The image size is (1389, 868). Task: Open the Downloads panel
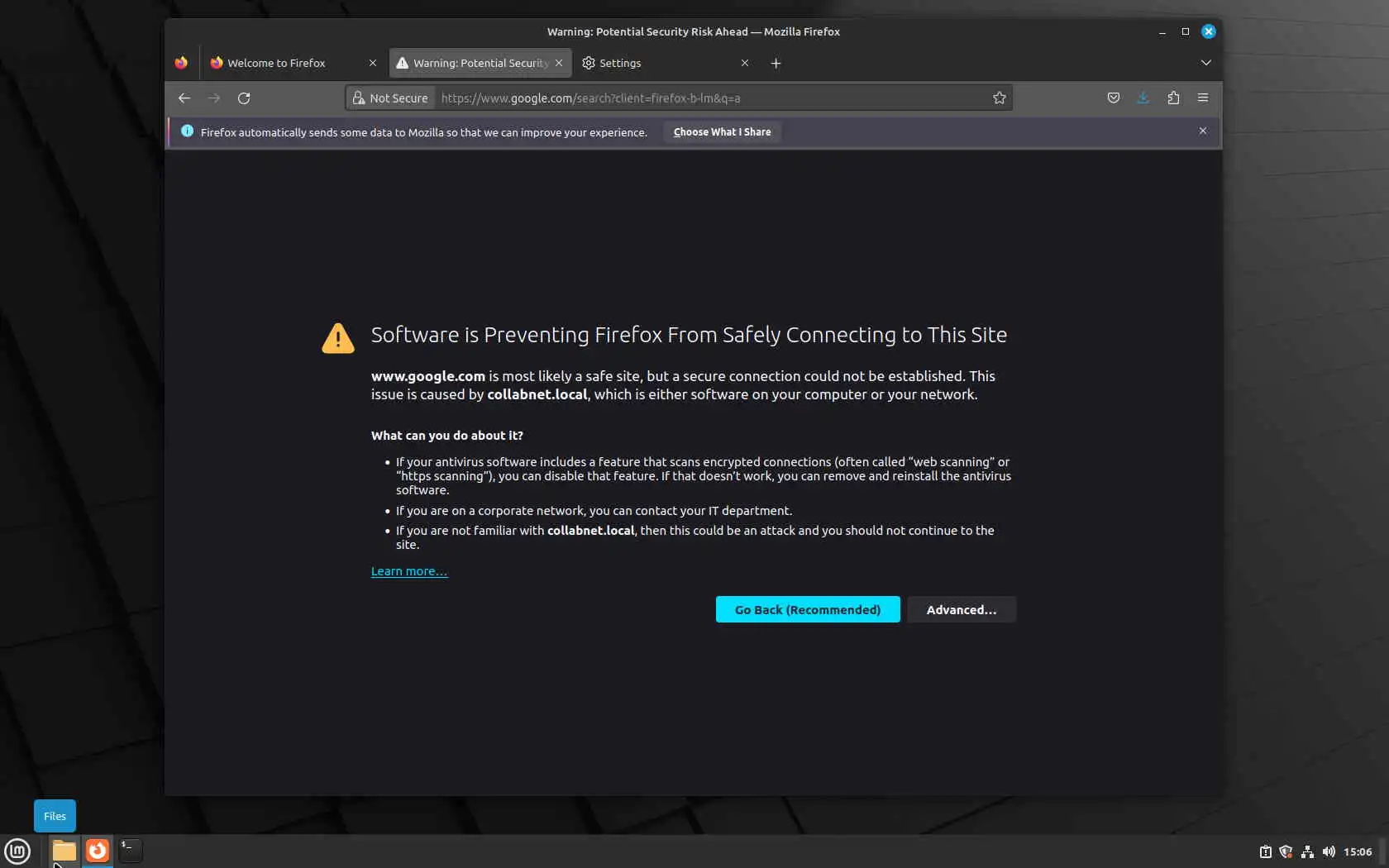click(1143, 98)
